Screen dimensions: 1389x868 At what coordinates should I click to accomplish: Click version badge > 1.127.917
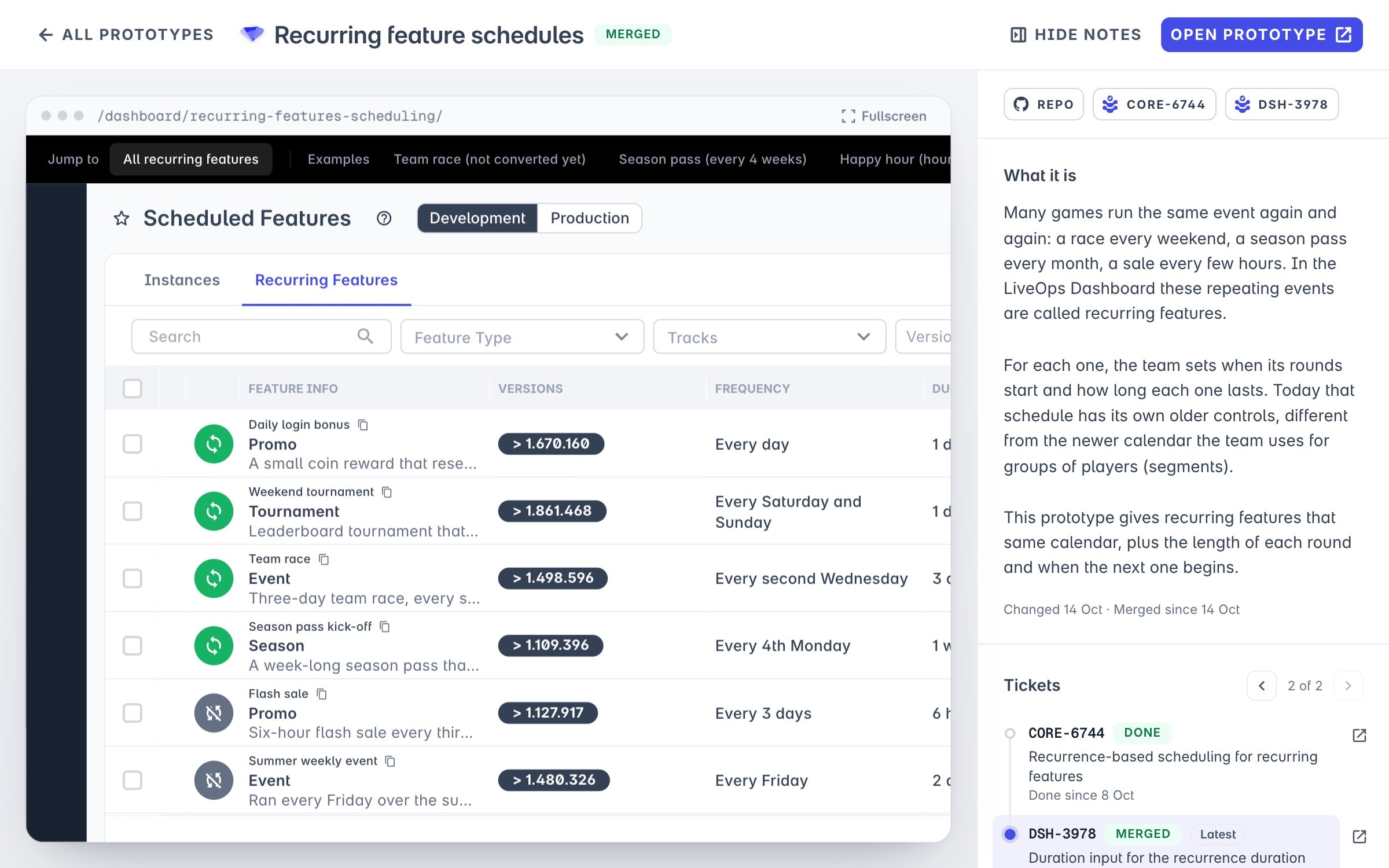tap(547, 713)
